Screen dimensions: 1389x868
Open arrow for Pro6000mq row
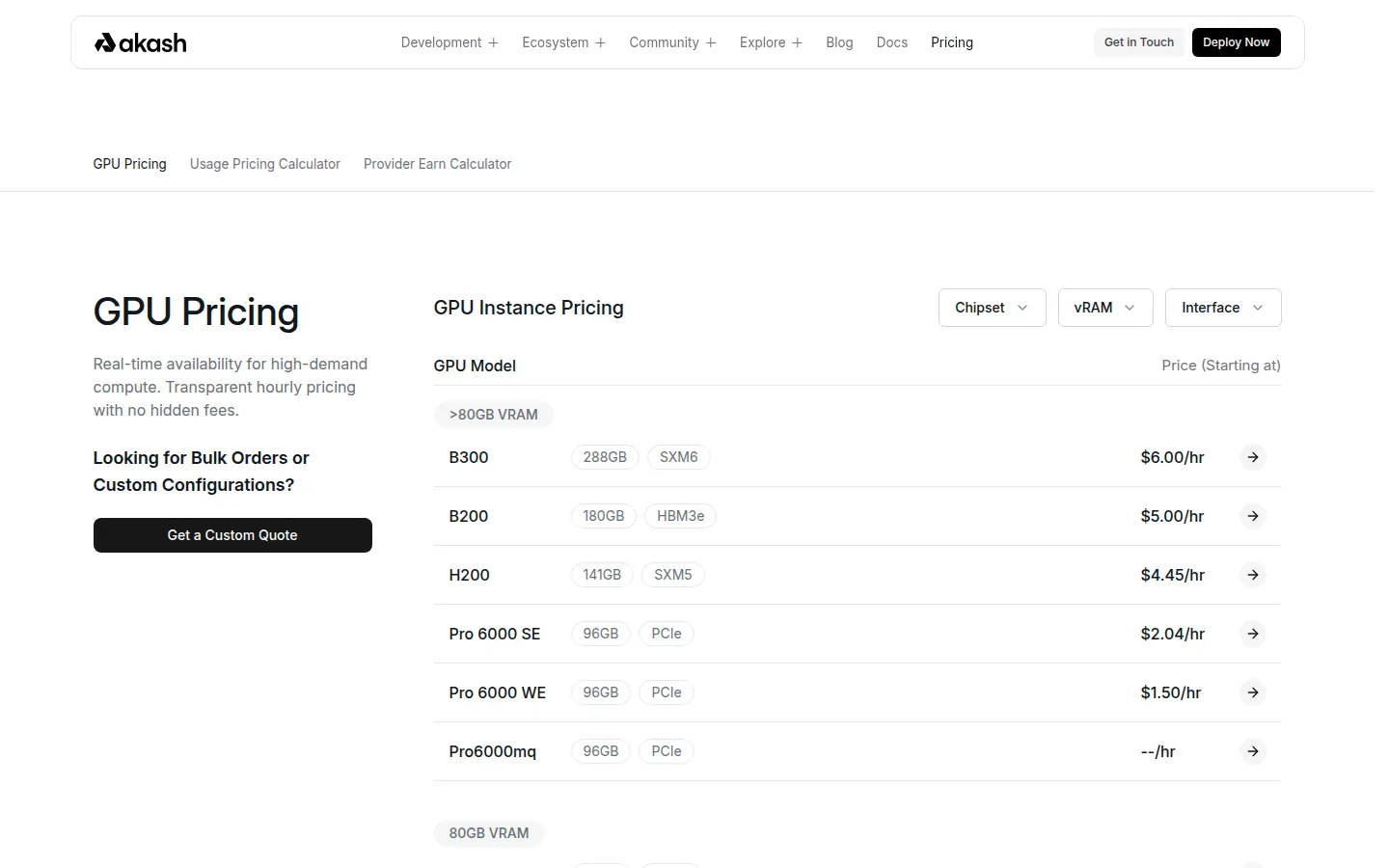point(1252,751)
